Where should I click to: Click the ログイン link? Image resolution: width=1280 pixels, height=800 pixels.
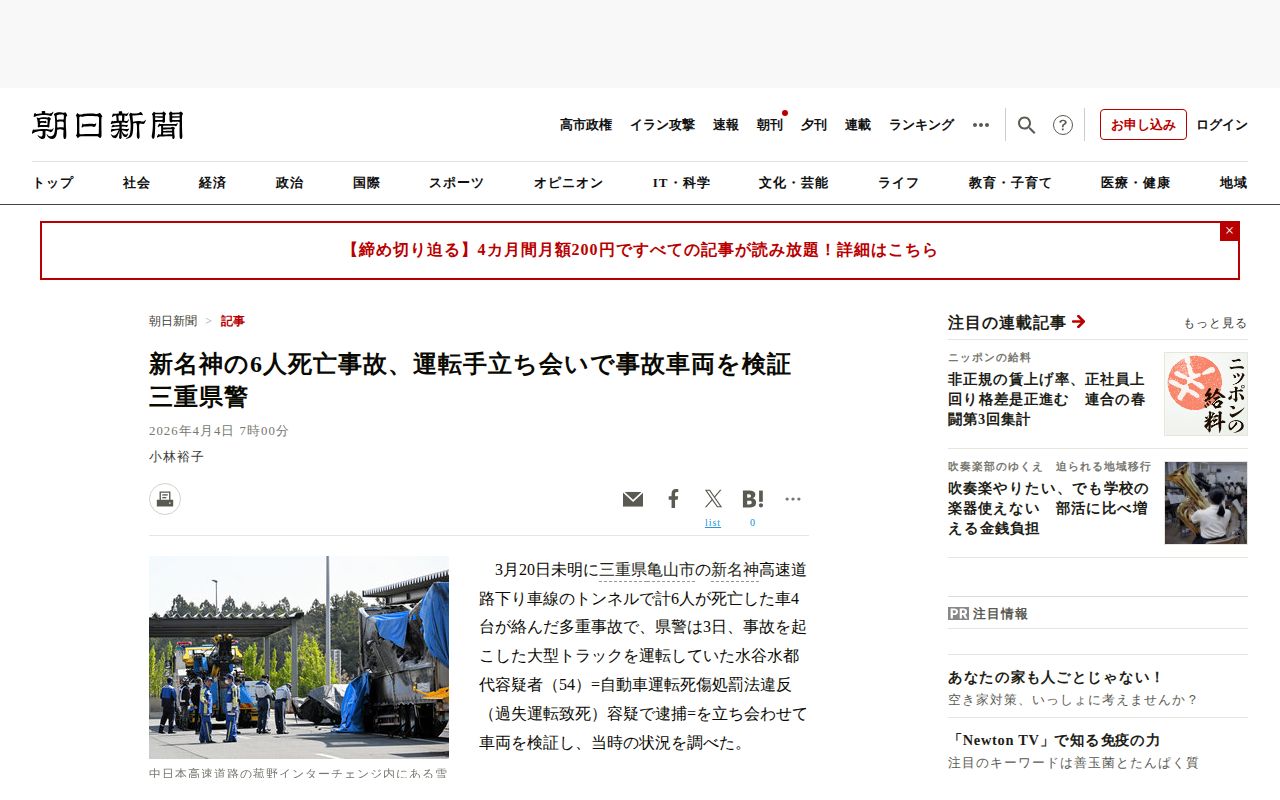pyautogui.click(x=1222, y=125)
